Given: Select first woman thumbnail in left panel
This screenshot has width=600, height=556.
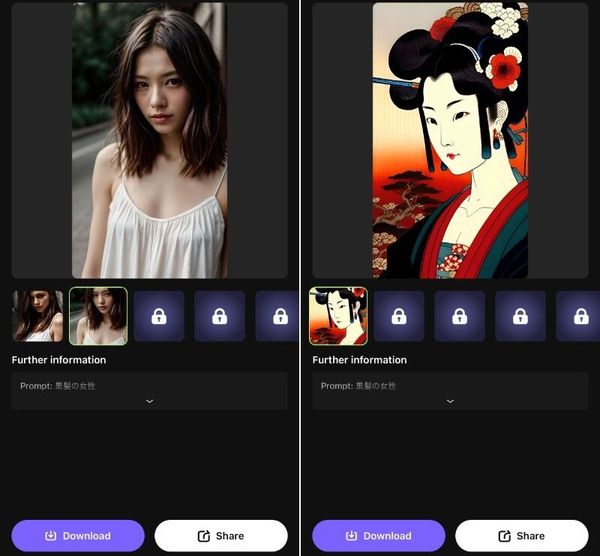Looking at the screenshot, I should point(38,316).
